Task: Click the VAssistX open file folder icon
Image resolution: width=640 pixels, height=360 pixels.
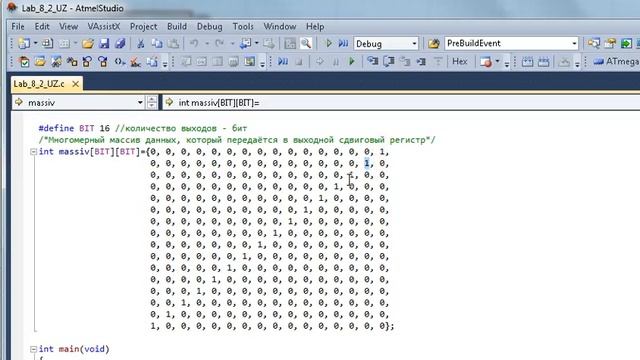Action: click(40, 62)
